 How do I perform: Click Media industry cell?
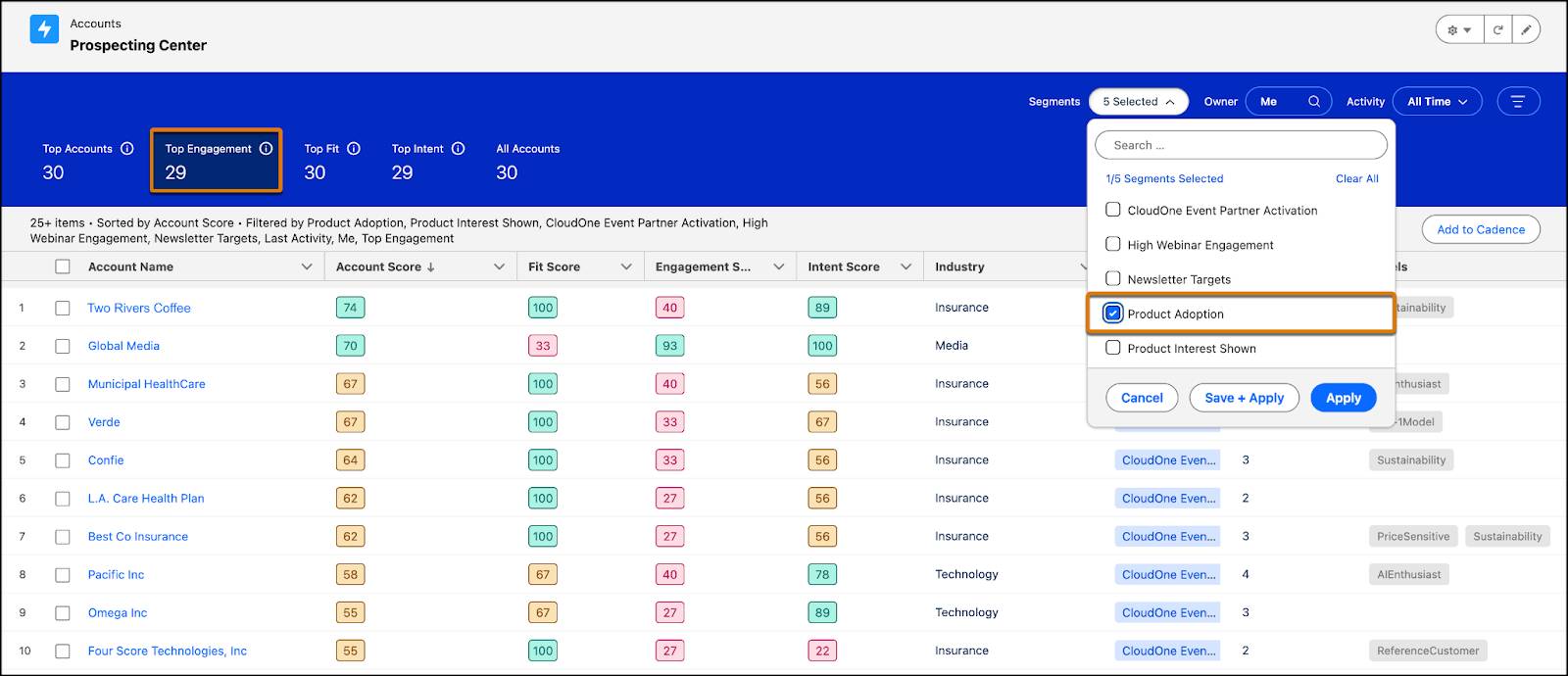[x=952, y=346]
